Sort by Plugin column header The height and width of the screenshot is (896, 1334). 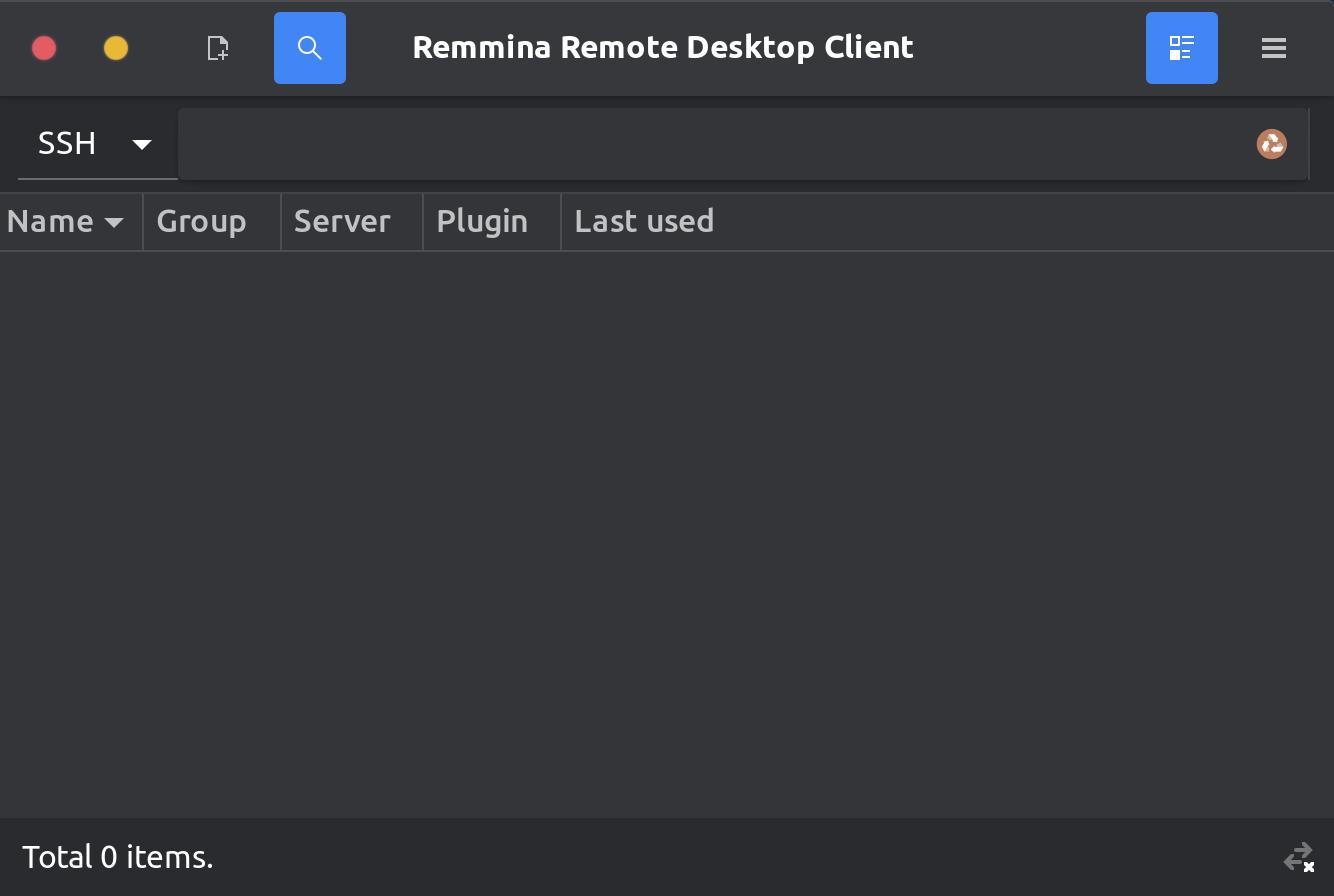tap(492, 222)
